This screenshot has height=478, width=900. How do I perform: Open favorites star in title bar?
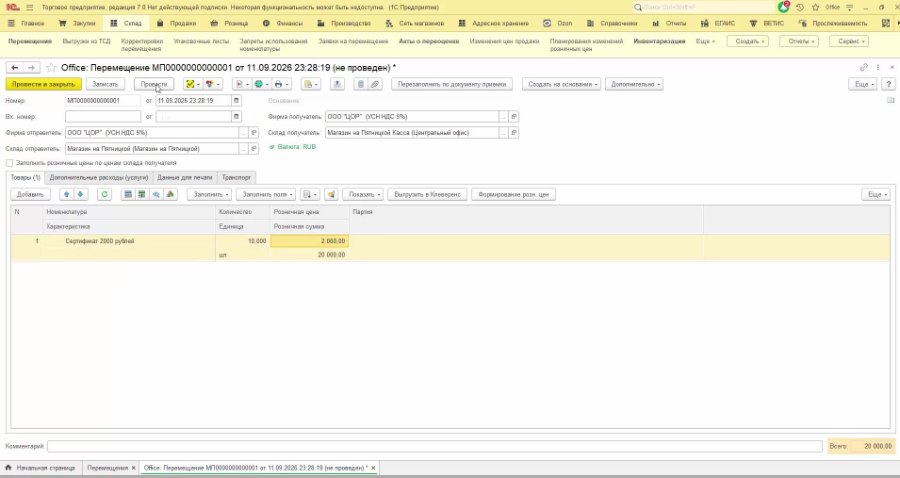pos(816,7)
